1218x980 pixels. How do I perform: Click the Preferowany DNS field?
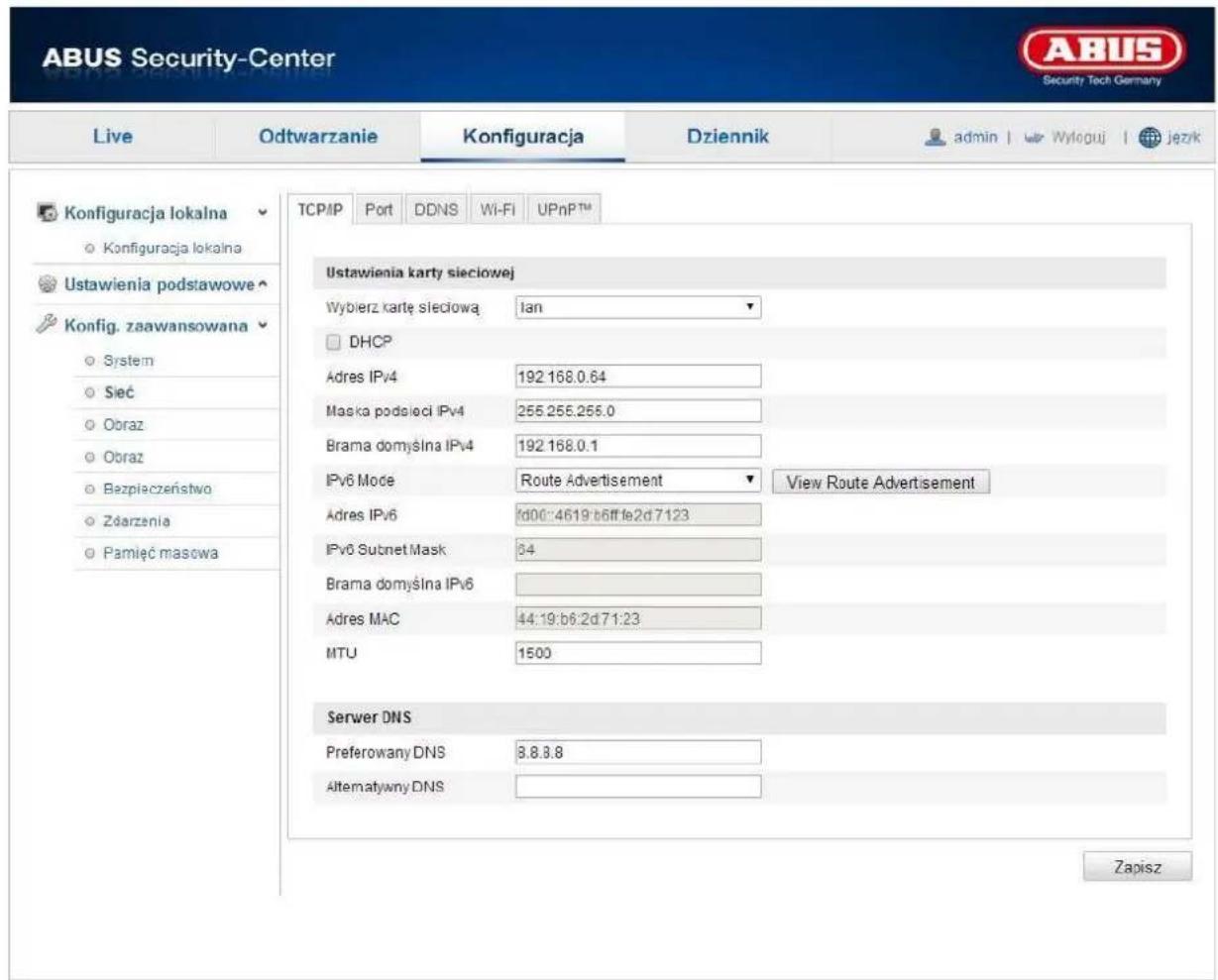click(638, 752)
